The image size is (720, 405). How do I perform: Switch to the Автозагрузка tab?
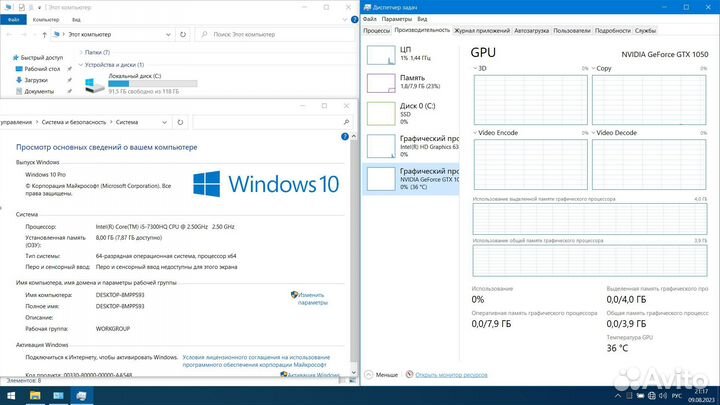pyautogui.click(x=531, y=31)
